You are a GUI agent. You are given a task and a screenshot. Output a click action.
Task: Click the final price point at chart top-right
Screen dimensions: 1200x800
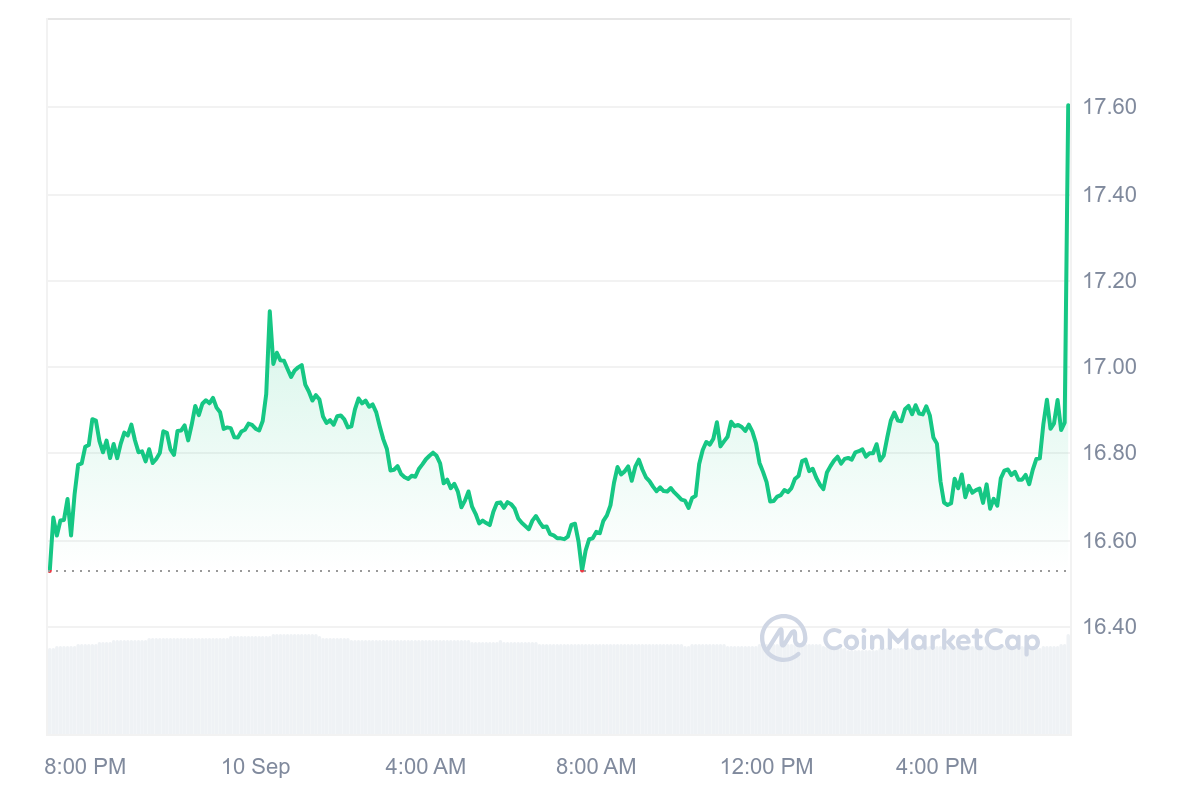point(1068,105)
